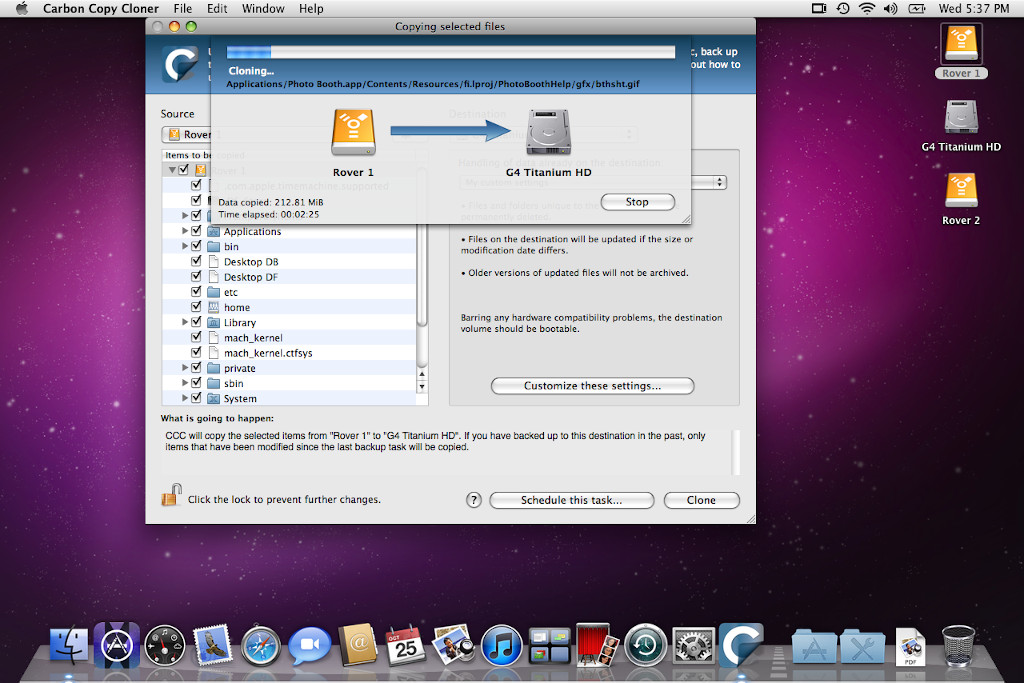Open Time Machine icon in dock
Image resolution: width=1024 pixels, height=683 pixels.
click(645, 646)
